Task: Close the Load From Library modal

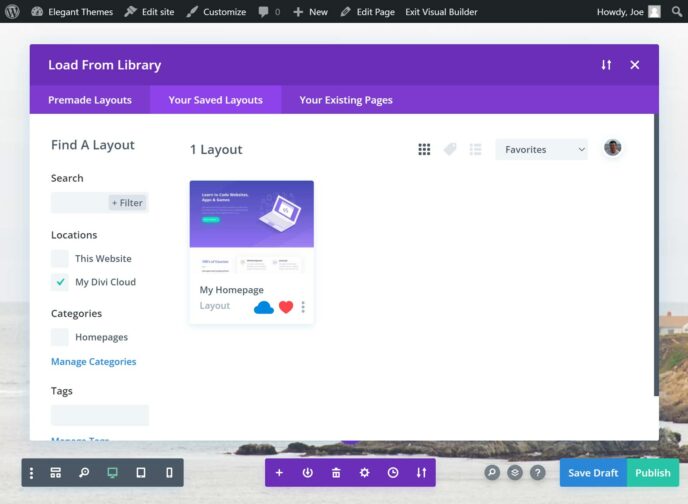Action: (634, 65)
